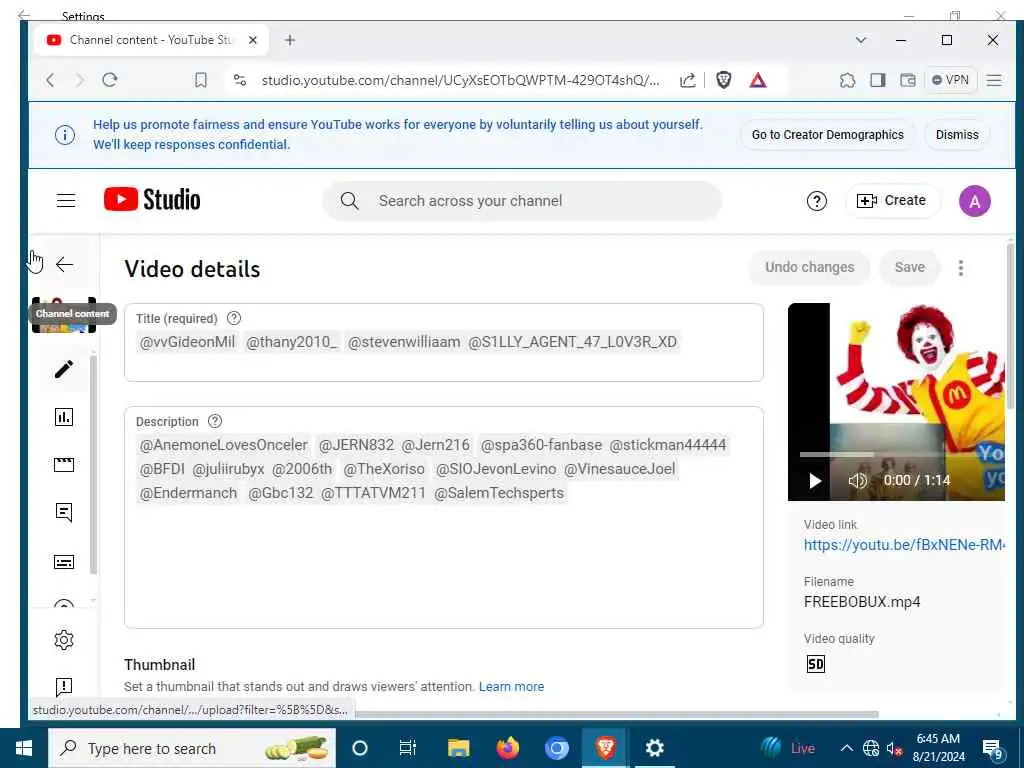Open a new browser tab
This screenshot has height=768, width=1024.
[x=290, y=40]
